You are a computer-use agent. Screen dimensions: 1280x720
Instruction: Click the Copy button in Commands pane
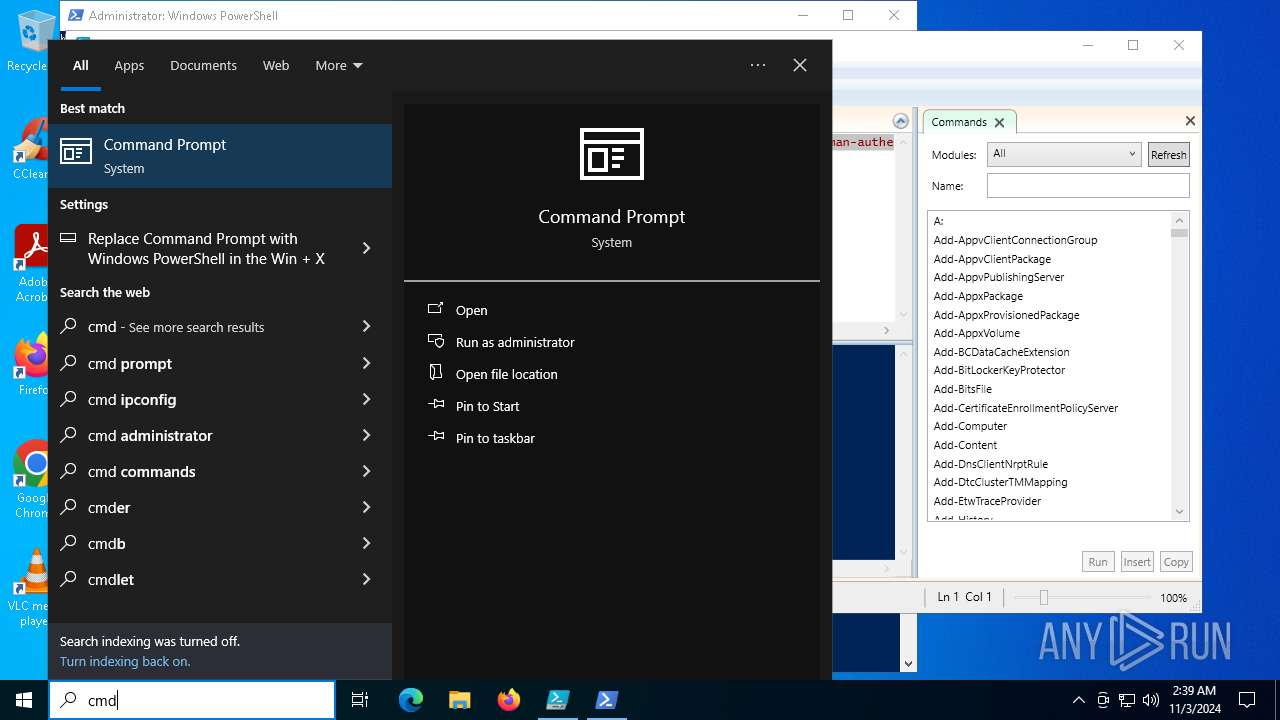(x=1176, y=562)
